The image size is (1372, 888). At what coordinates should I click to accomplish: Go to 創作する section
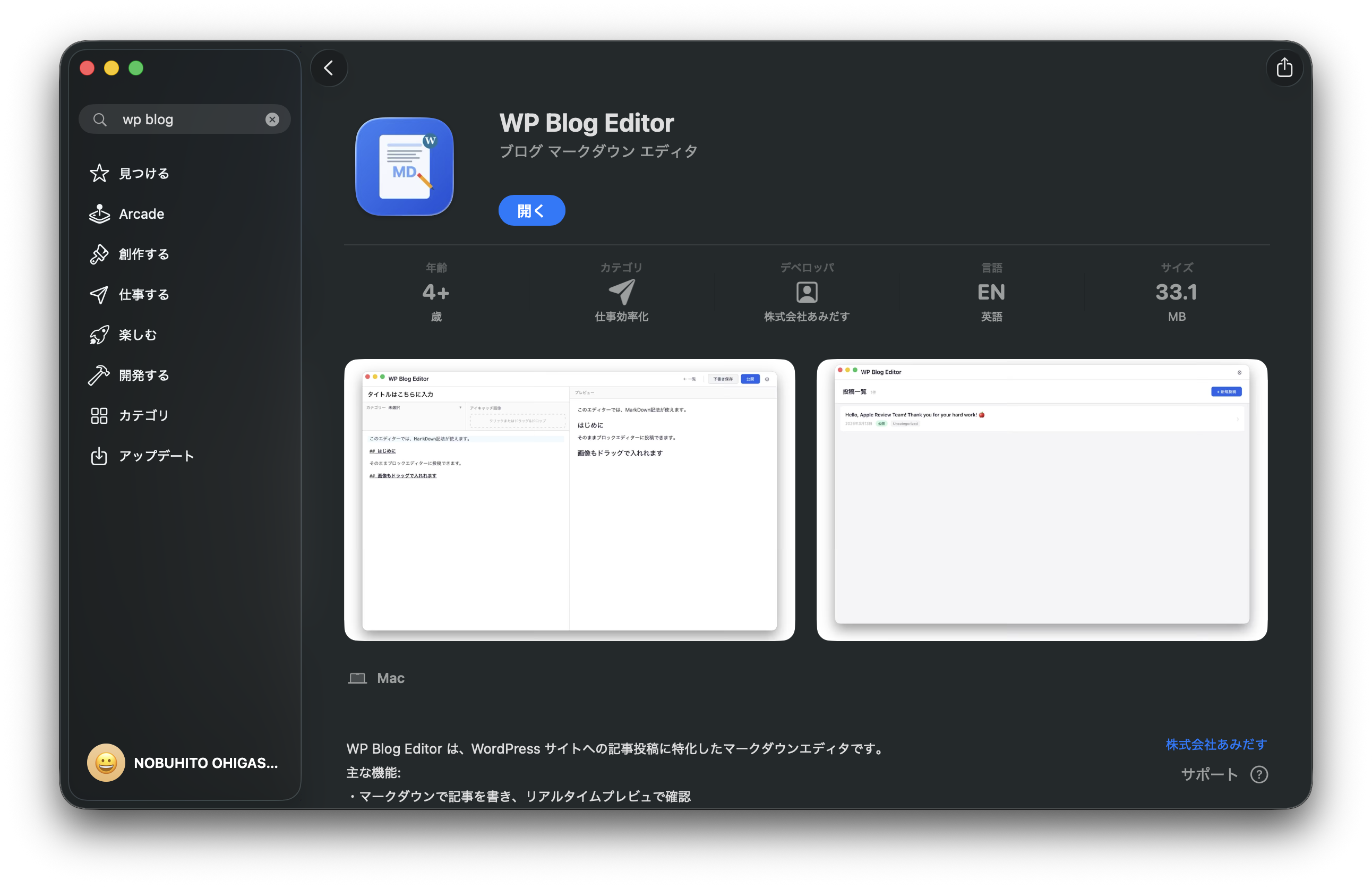[x=144, y=254]
